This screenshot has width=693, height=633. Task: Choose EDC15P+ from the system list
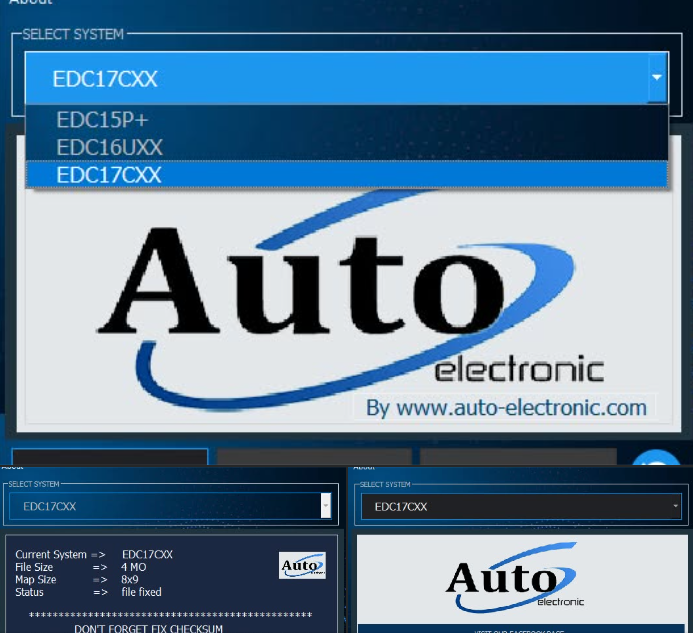[x=347, y=119]
